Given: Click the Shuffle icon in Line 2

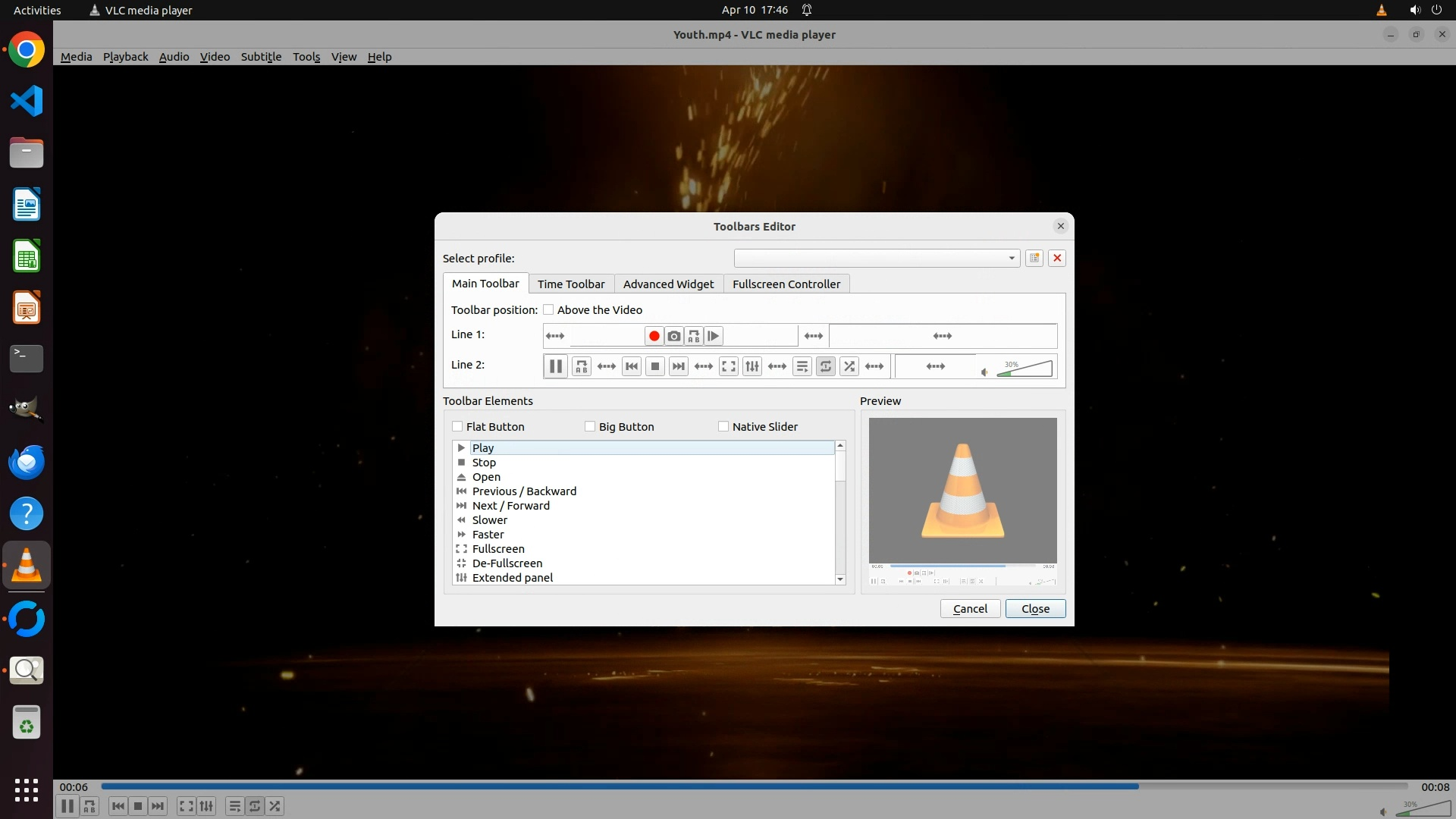Looking at the screenshot, I should pyautogui.click(x=849, y=366).
